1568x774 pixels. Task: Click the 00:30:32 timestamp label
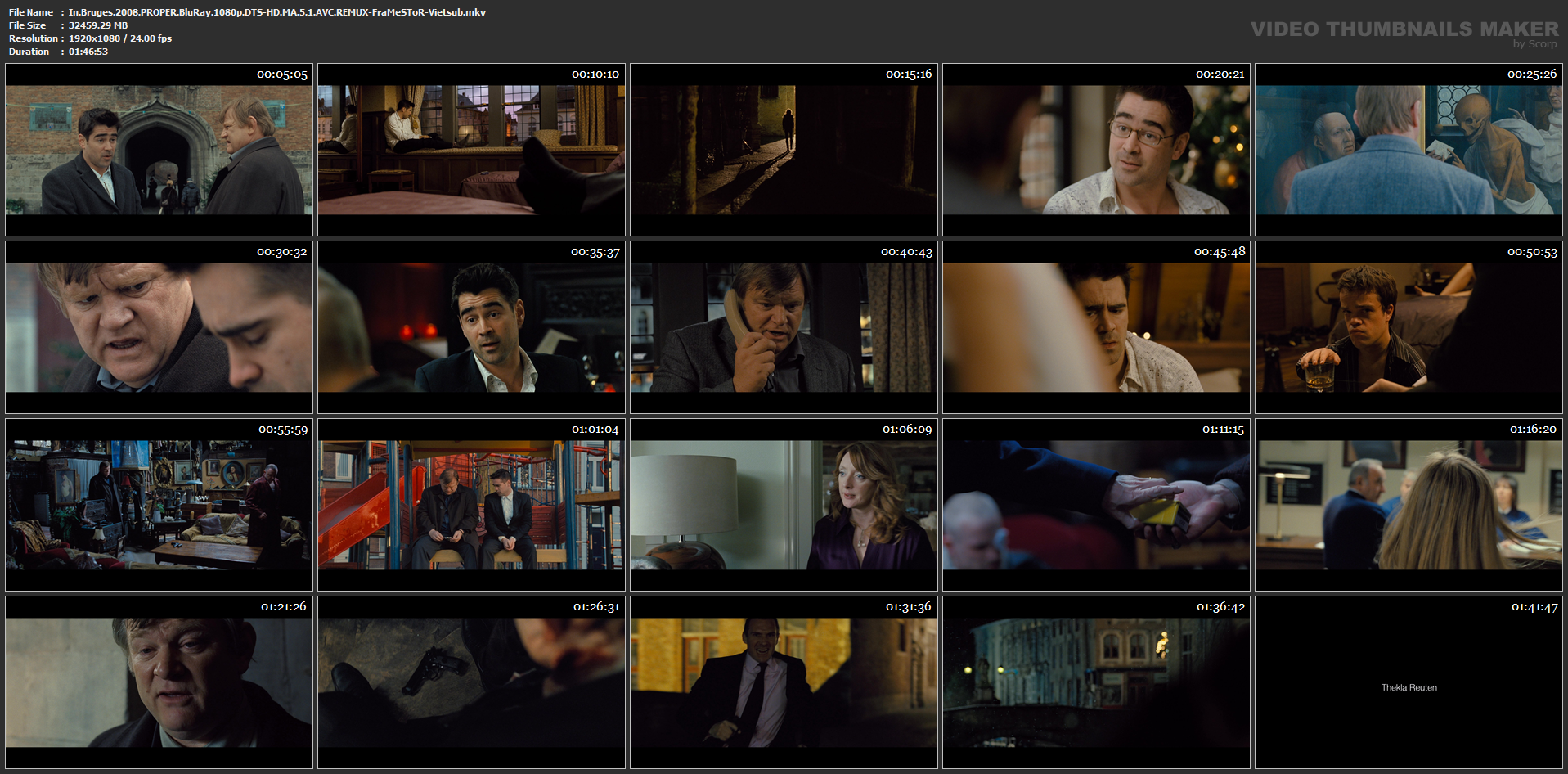tap(282, 252)
